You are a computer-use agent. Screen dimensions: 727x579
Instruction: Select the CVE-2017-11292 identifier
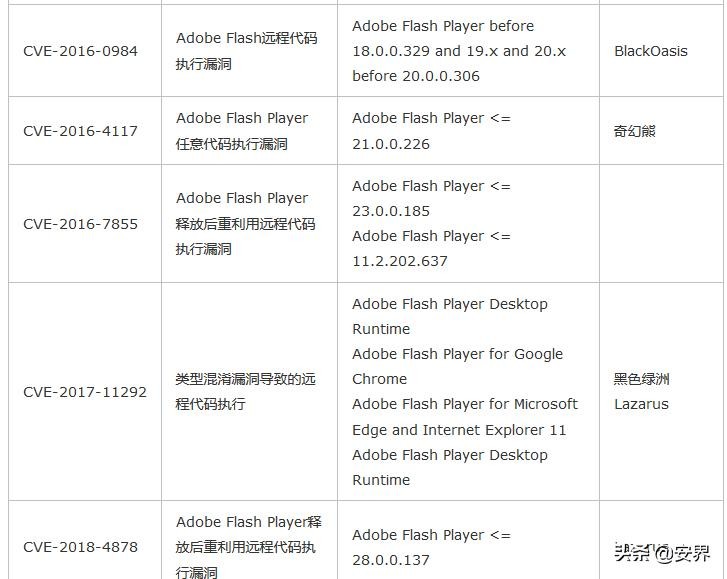85,392
